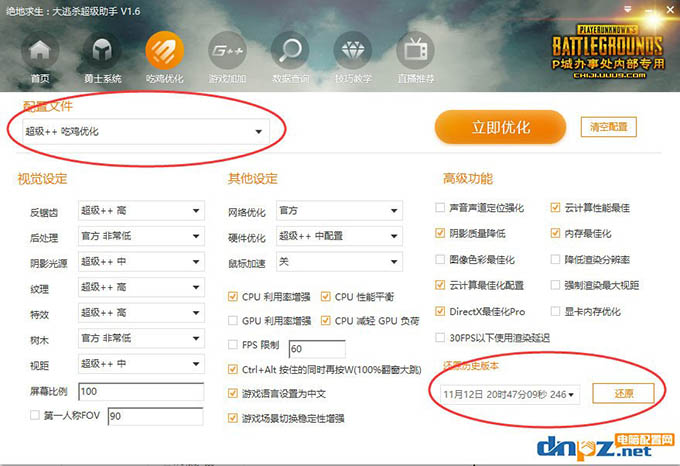Uncheck CPU 性能平衡
Screen dimensions: 680x466
(x=325, y=297)
